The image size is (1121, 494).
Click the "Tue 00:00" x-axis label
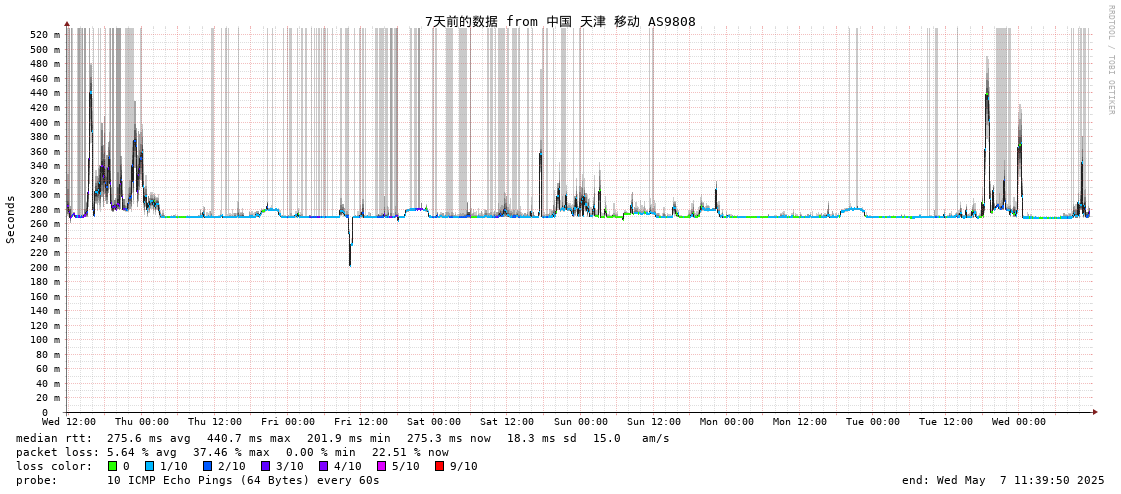pos(873,422)
